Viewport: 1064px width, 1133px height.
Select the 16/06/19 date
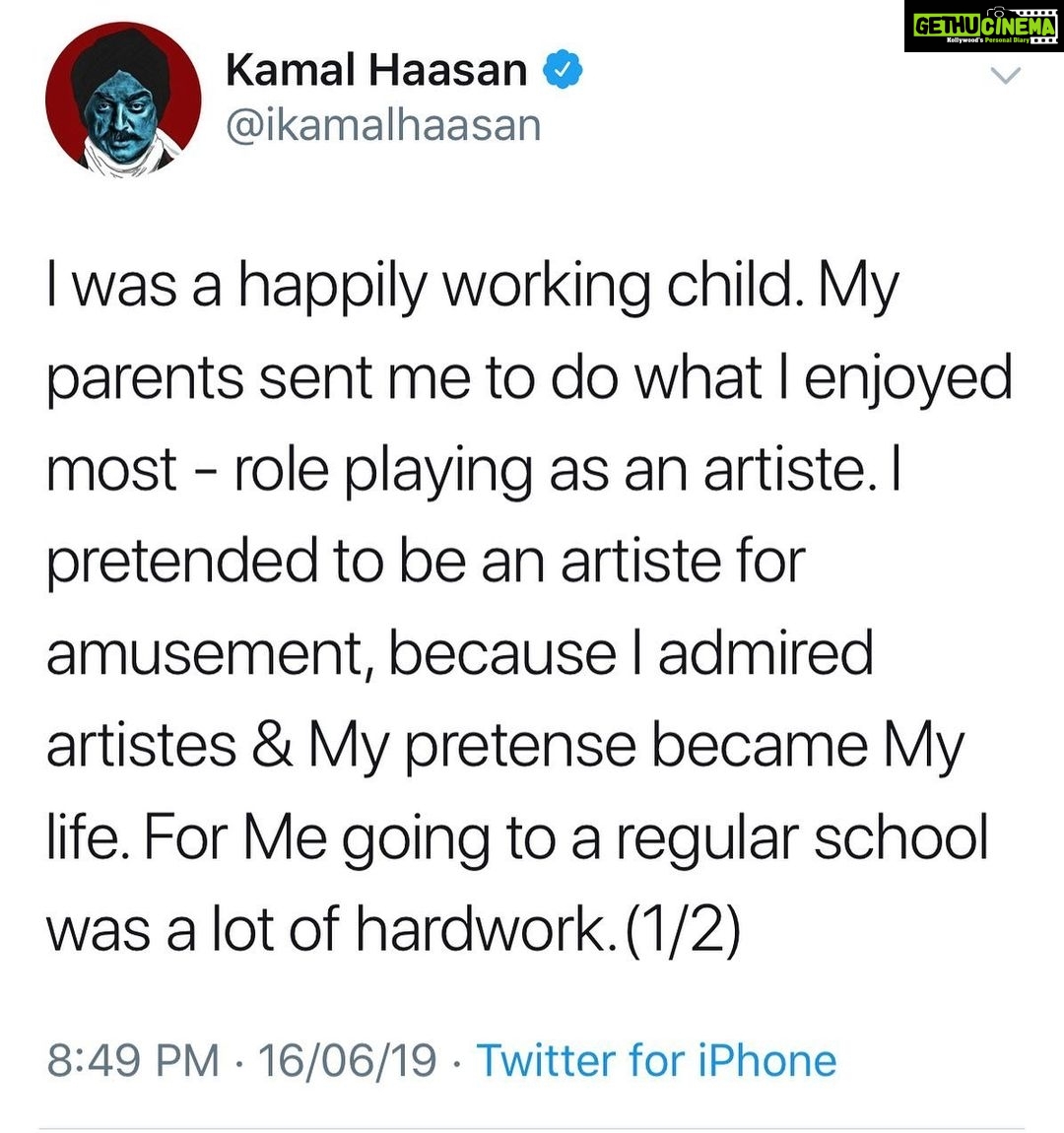pos(347,1061)
